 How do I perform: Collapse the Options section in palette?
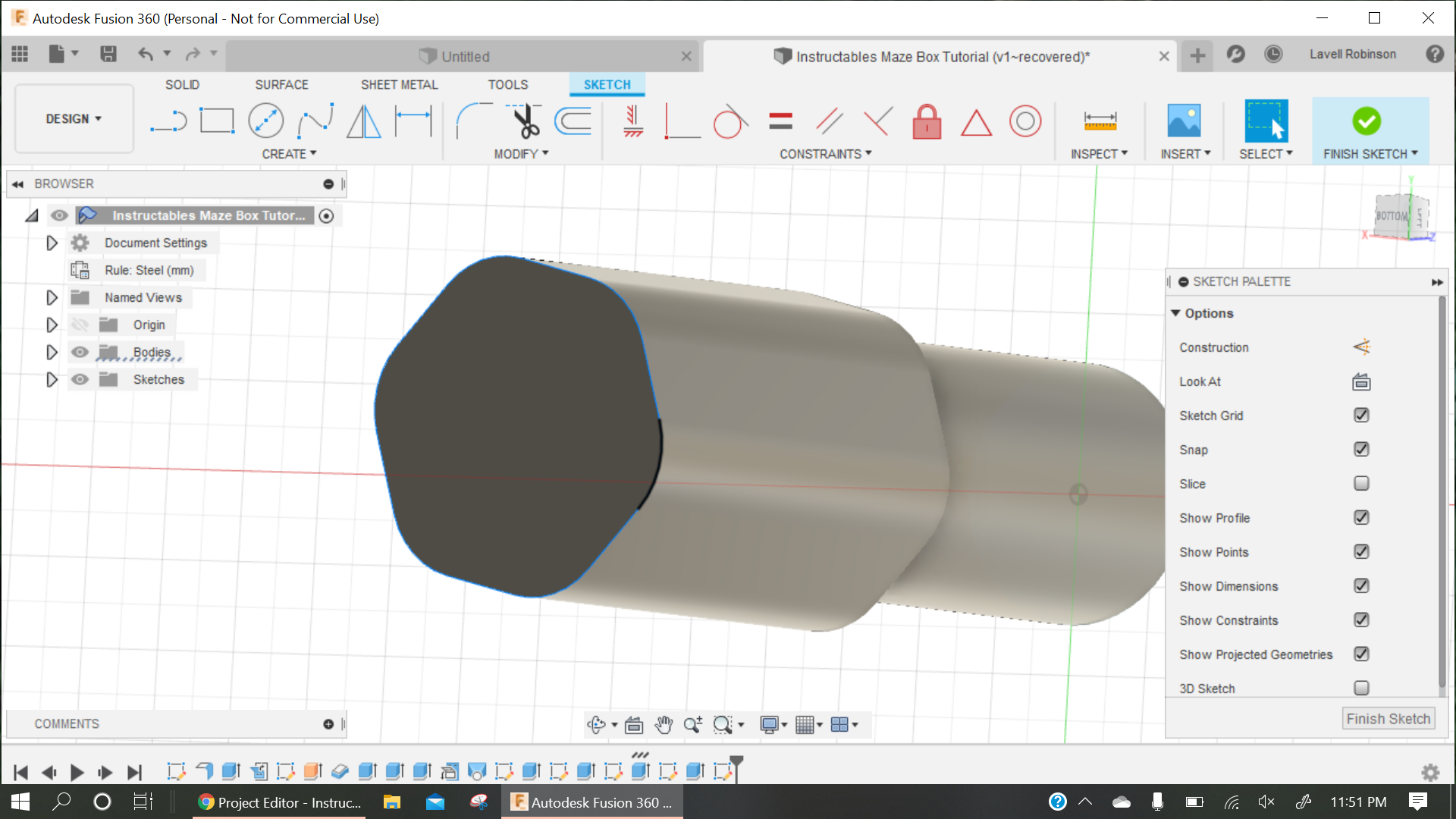pyautogui.click(x=1175, y=313)
